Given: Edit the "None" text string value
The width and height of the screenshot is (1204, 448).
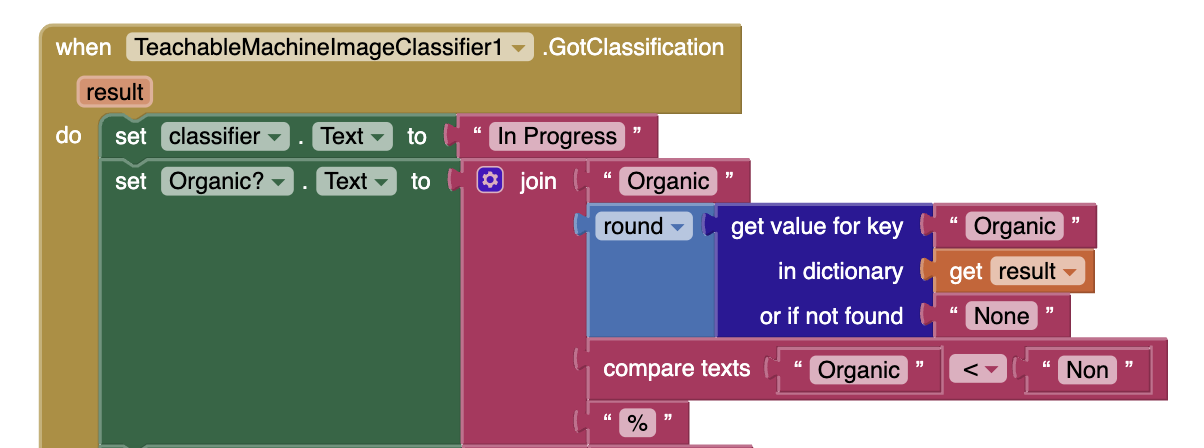Looking at the screenshot, I should click(x=1001, y=317).
